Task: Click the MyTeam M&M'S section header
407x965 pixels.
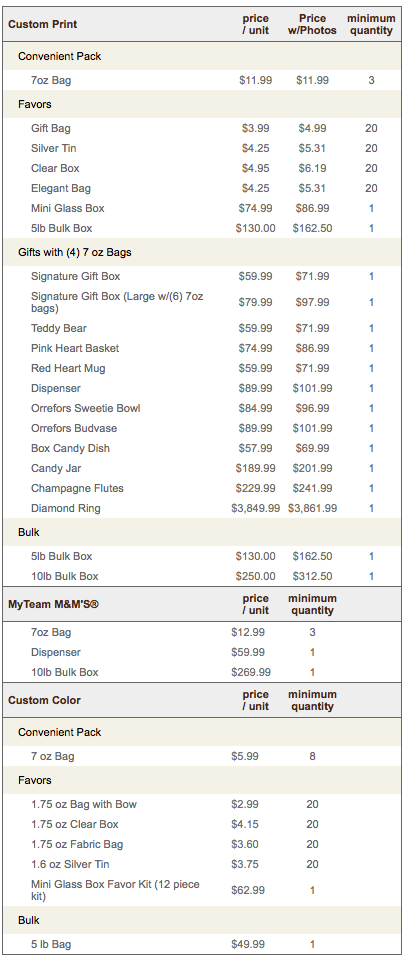Action: tap(53, 604)
